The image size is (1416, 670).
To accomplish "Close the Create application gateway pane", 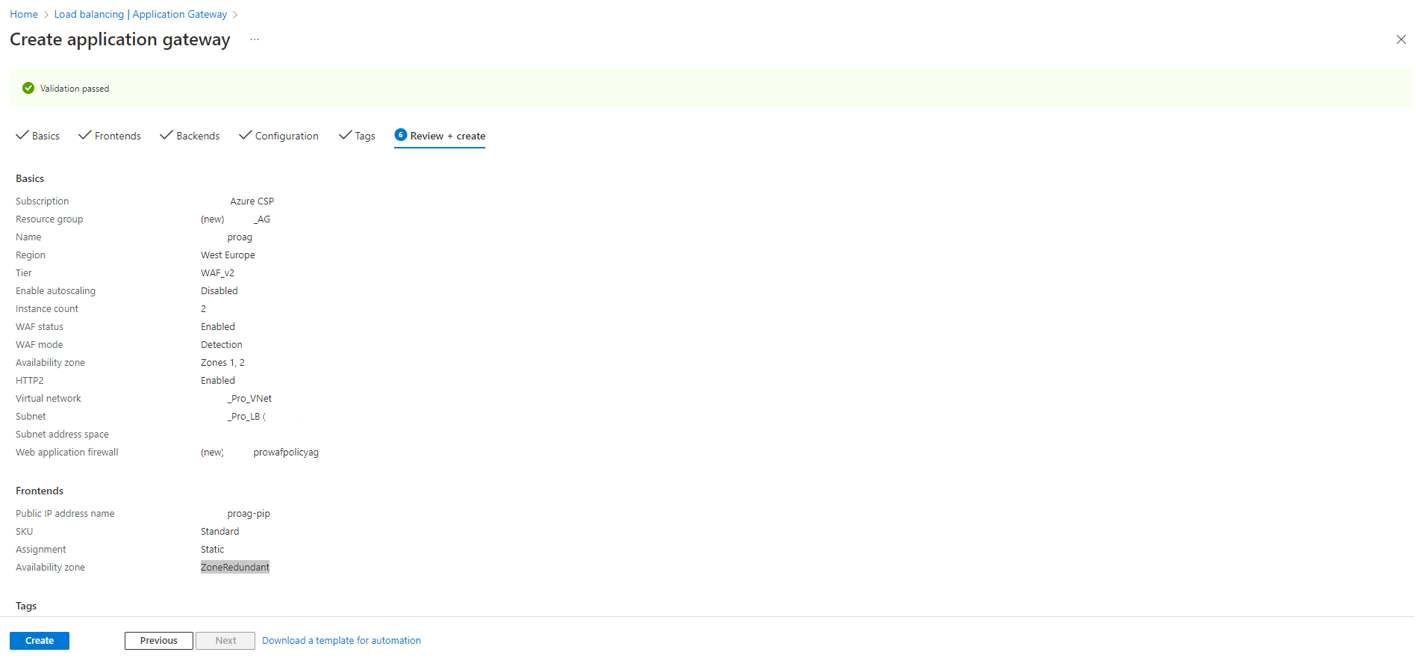I will tap(1400, 40).
